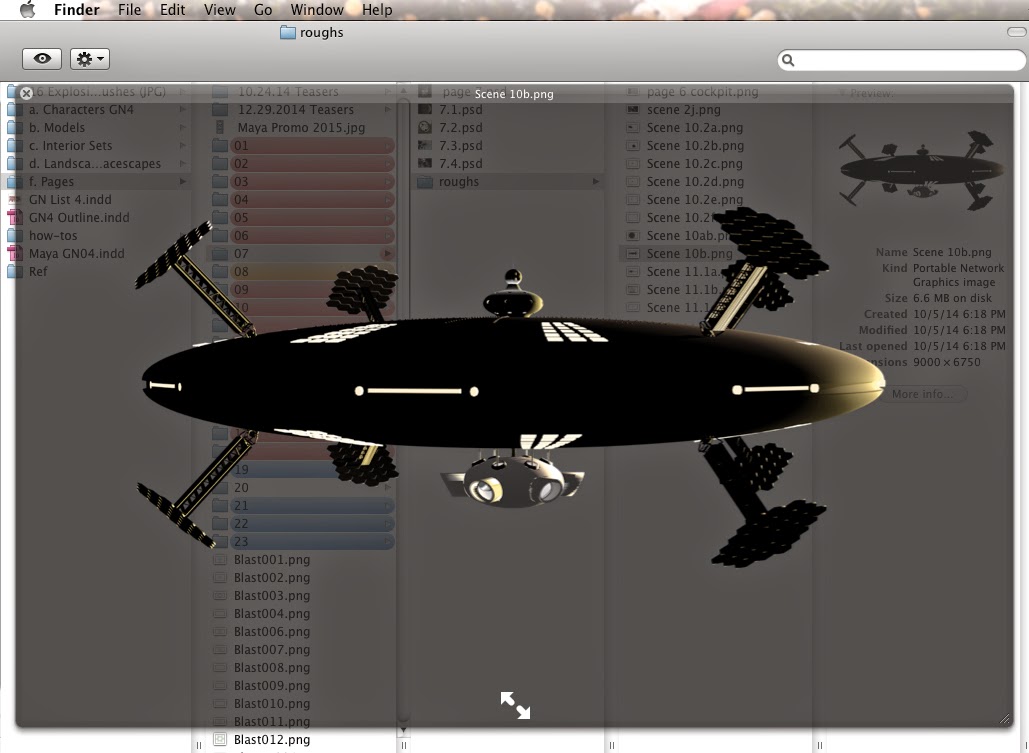This screenshot has width=1029, height=753.
Task: Click the 7.1.psd file icon
Action: 425,110
